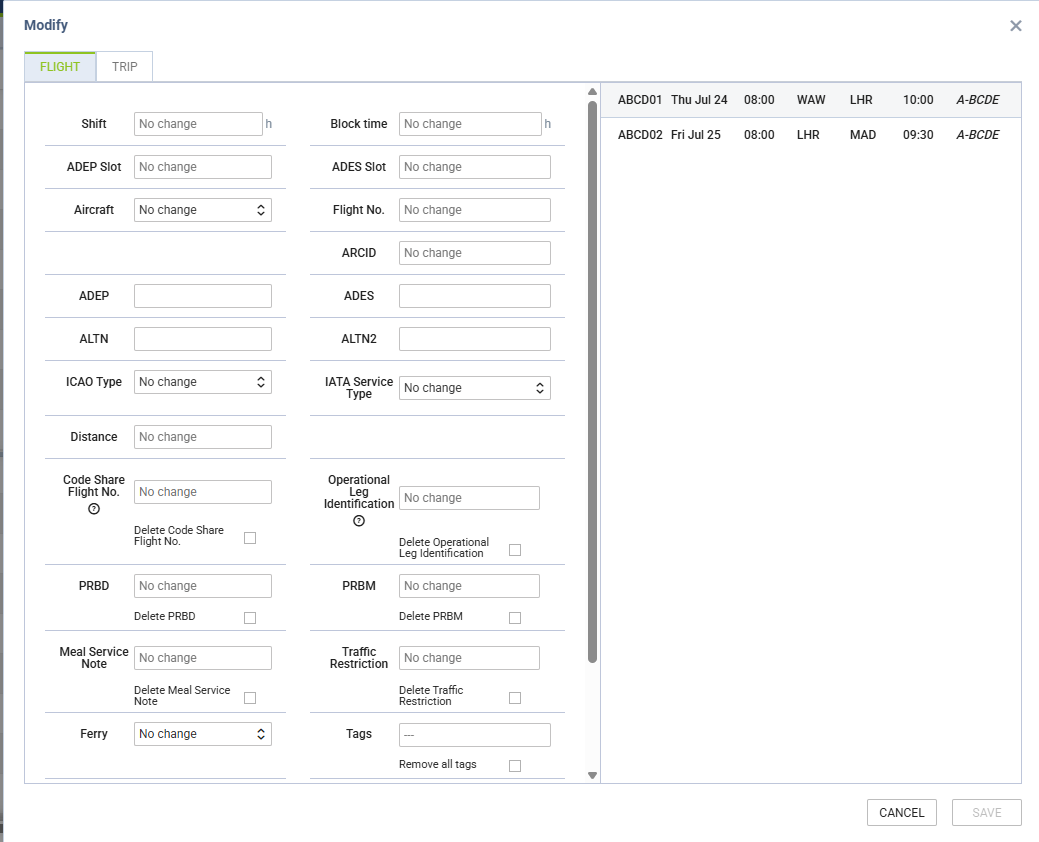Click the SAVE button

[x=987, y=813]
